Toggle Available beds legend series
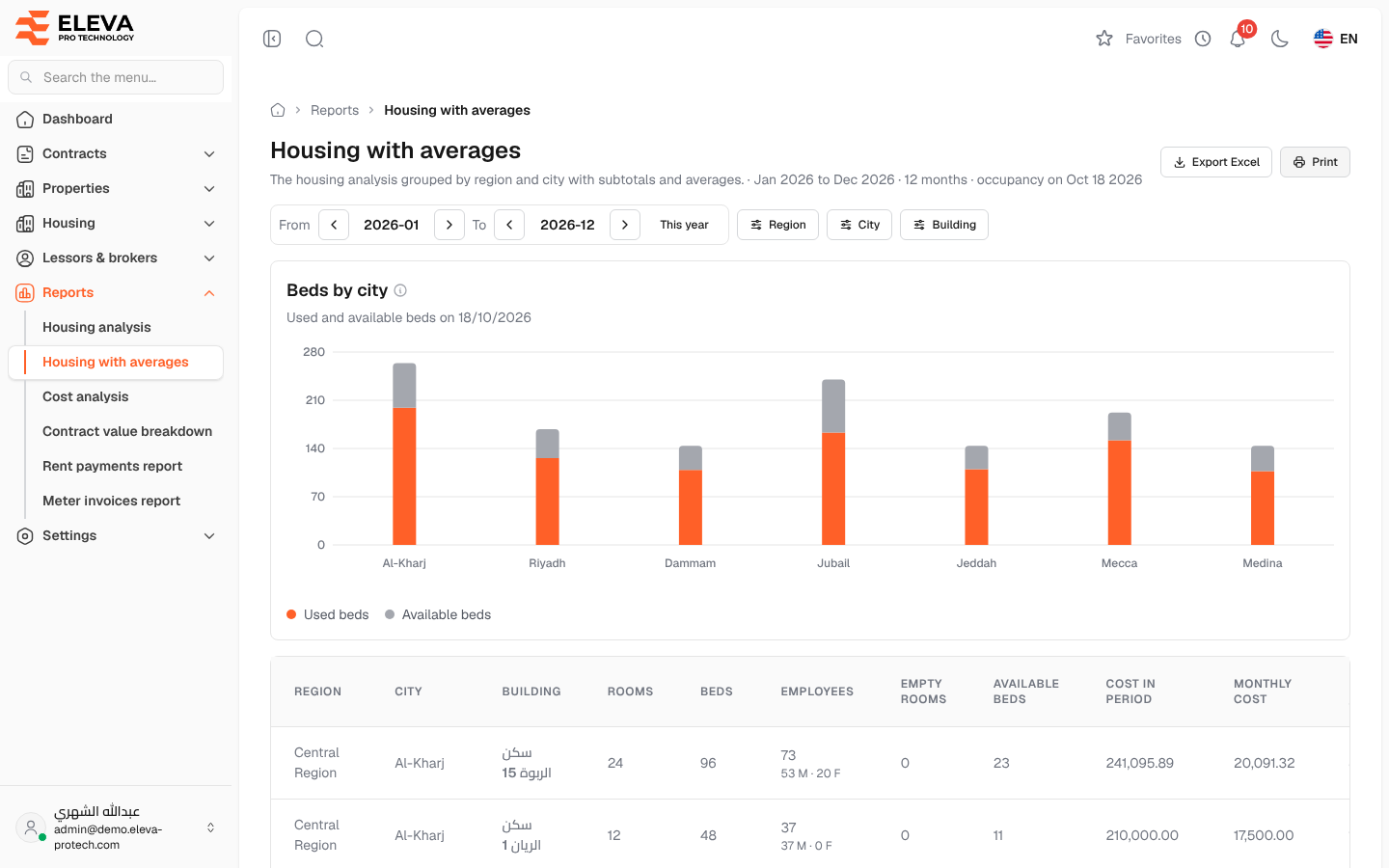The image size is (1389, 868). [x=438, y=614]
